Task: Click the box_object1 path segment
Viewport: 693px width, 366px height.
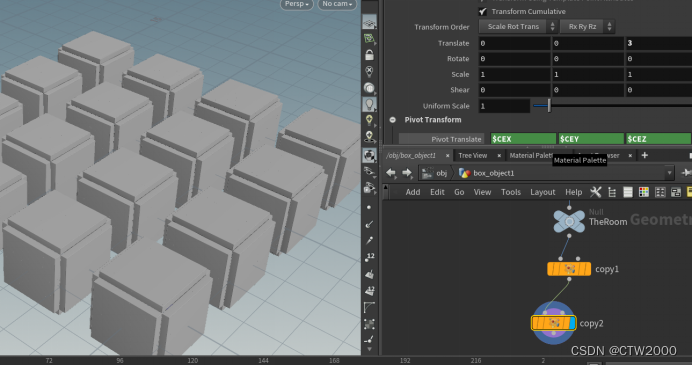Action: 487,173
